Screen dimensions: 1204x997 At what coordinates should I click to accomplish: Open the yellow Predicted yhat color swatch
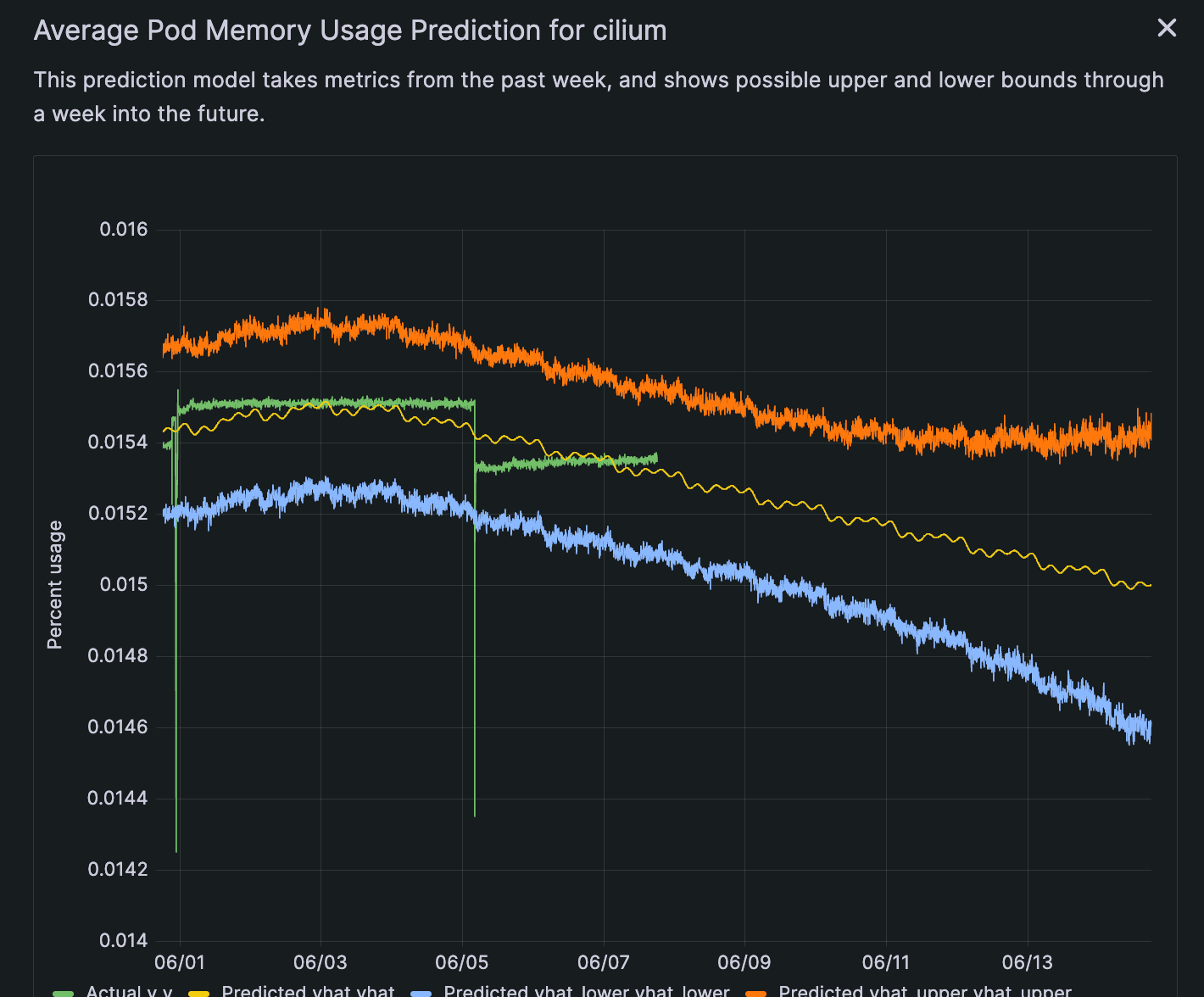(x=198, y=993)
